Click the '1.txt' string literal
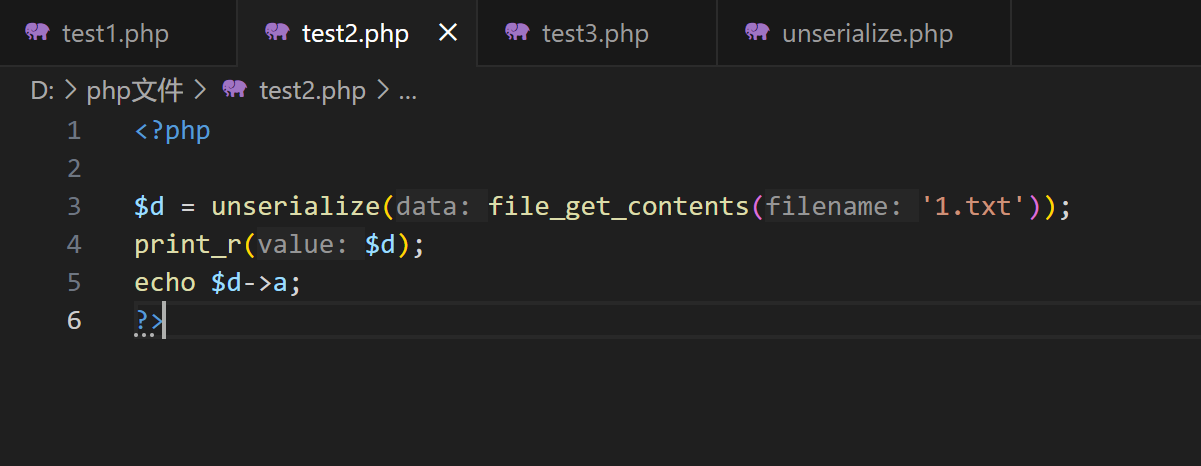1201x466 pixels. click(x=973, y=207)
